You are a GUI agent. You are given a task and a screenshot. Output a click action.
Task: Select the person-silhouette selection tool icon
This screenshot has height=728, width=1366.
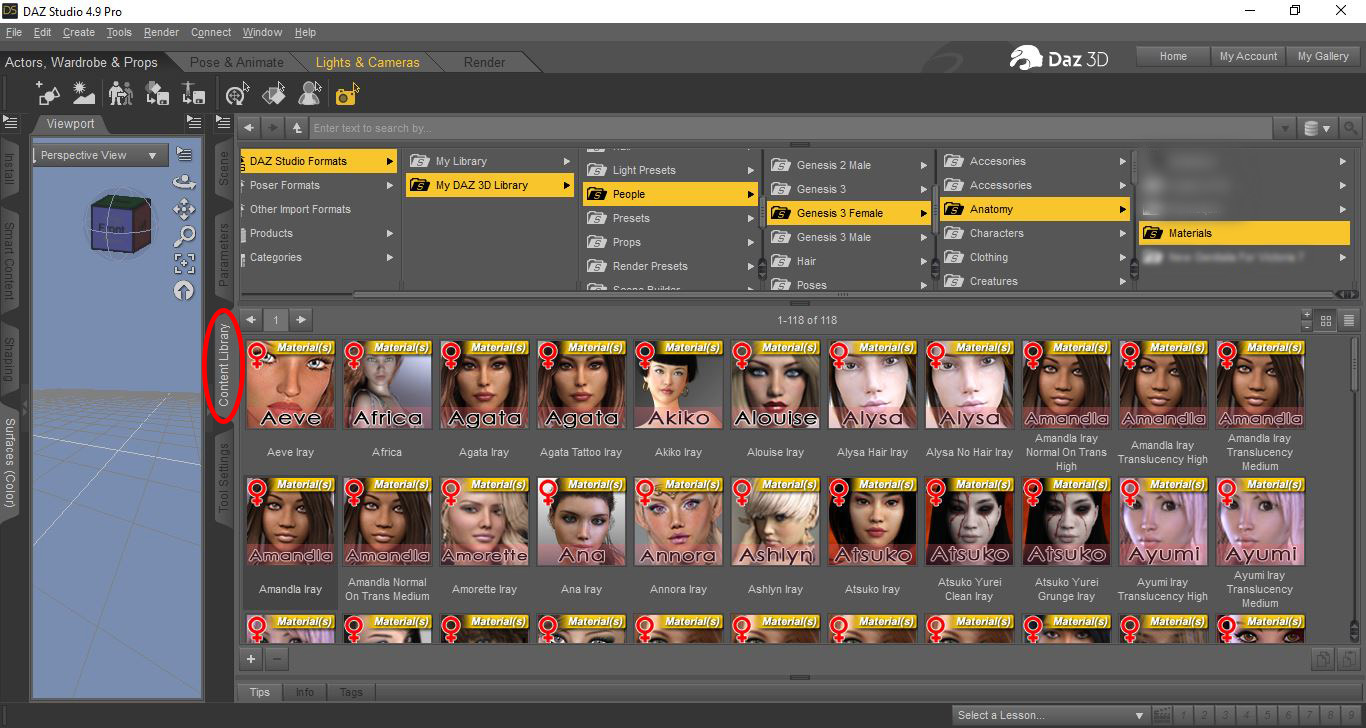point(310,94)
